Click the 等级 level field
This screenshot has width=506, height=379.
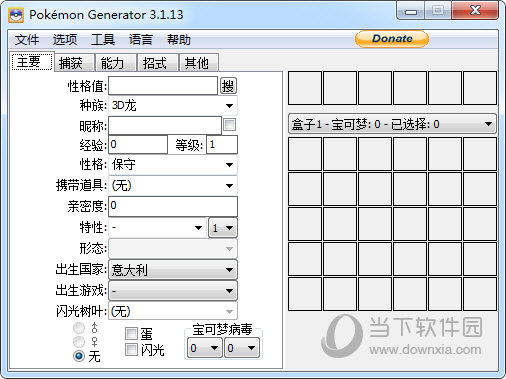(x=222, y=145)
